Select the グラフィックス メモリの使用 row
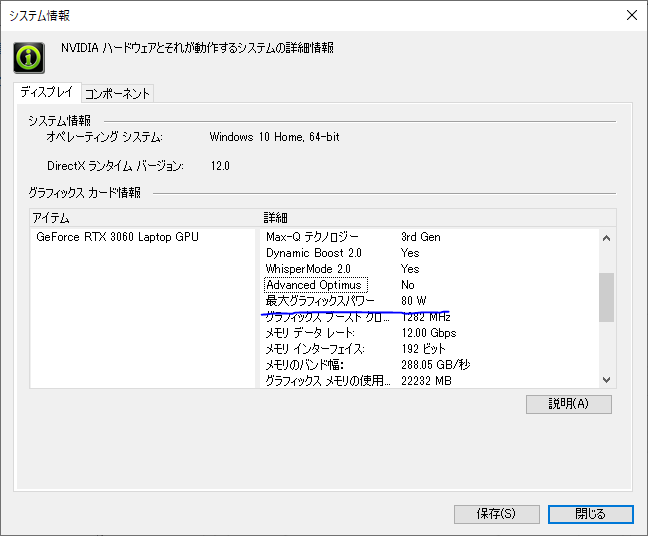The width and height of the screenshot is (648, 536). point(430,381)
